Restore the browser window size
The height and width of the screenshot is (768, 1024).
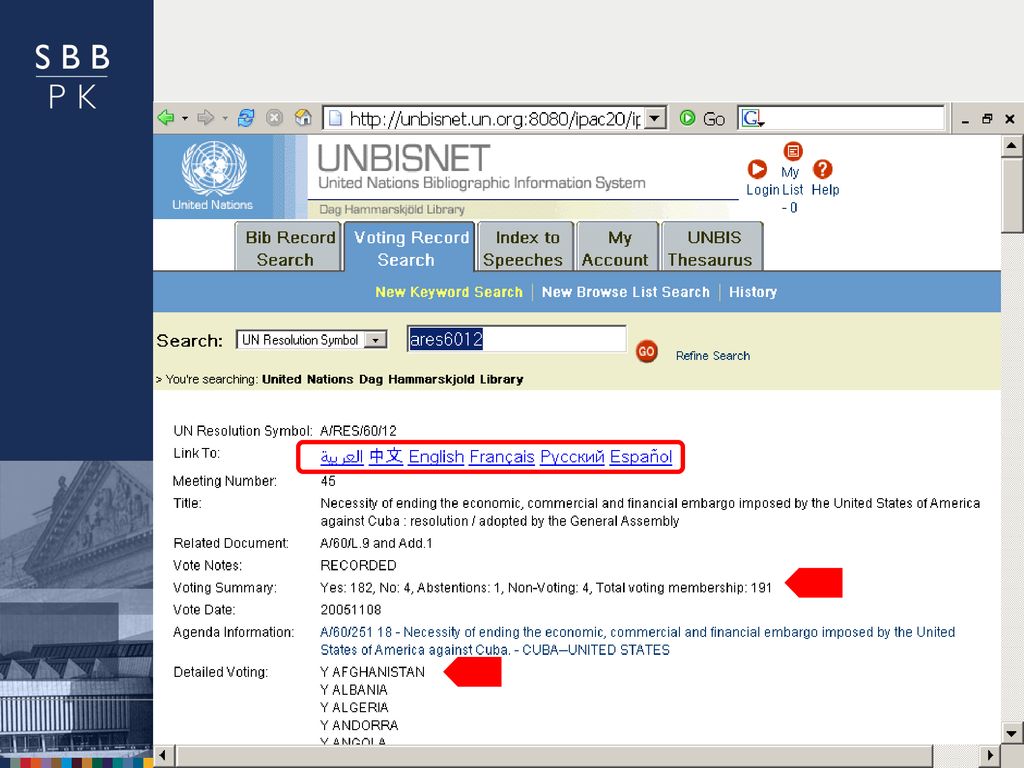pyautogui.click(x=987, y=119)
